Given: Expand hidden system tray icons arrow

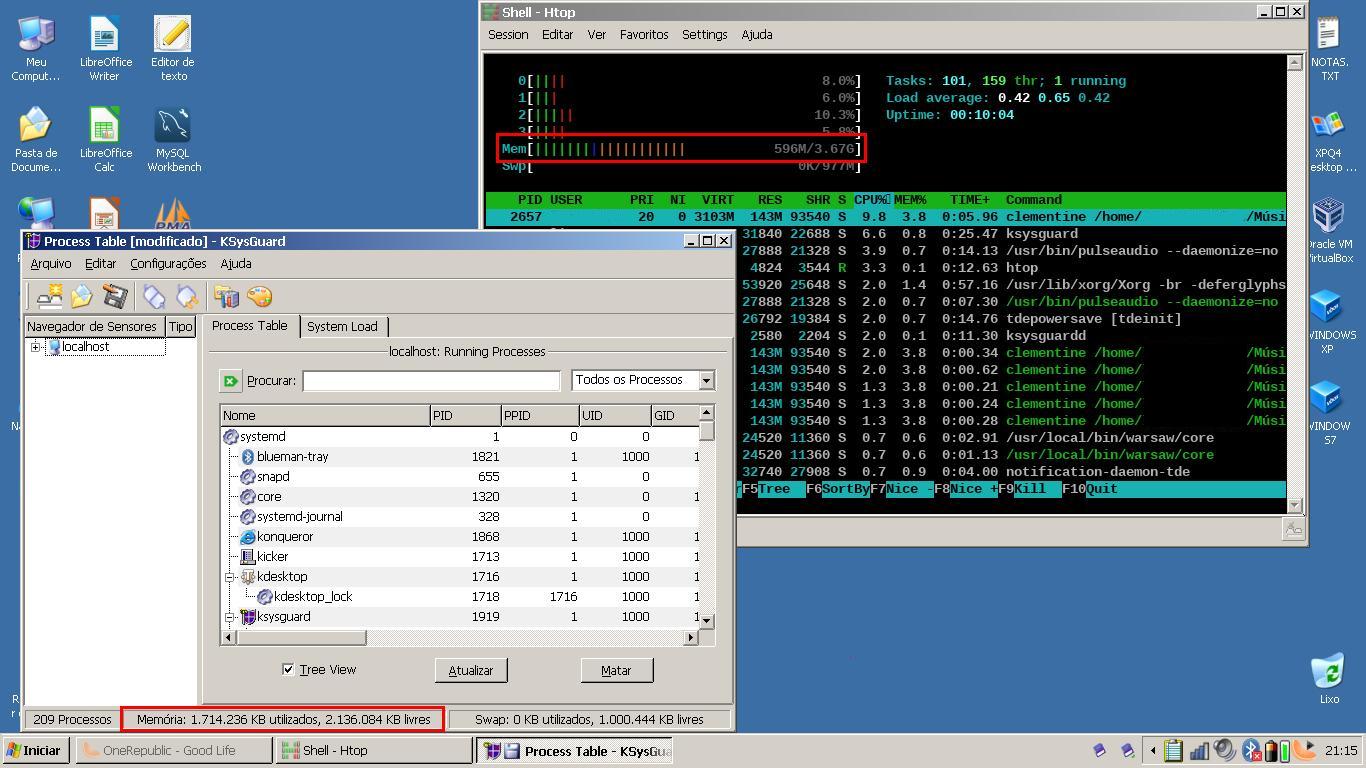Looking at the screenshot, I should 1152,750.
